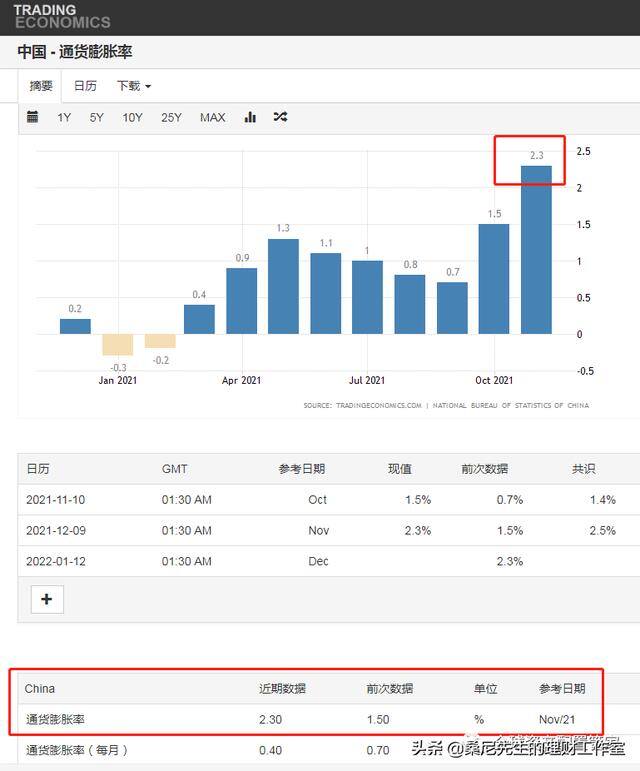Click the 共识 column header

click(x=583, y=469)
